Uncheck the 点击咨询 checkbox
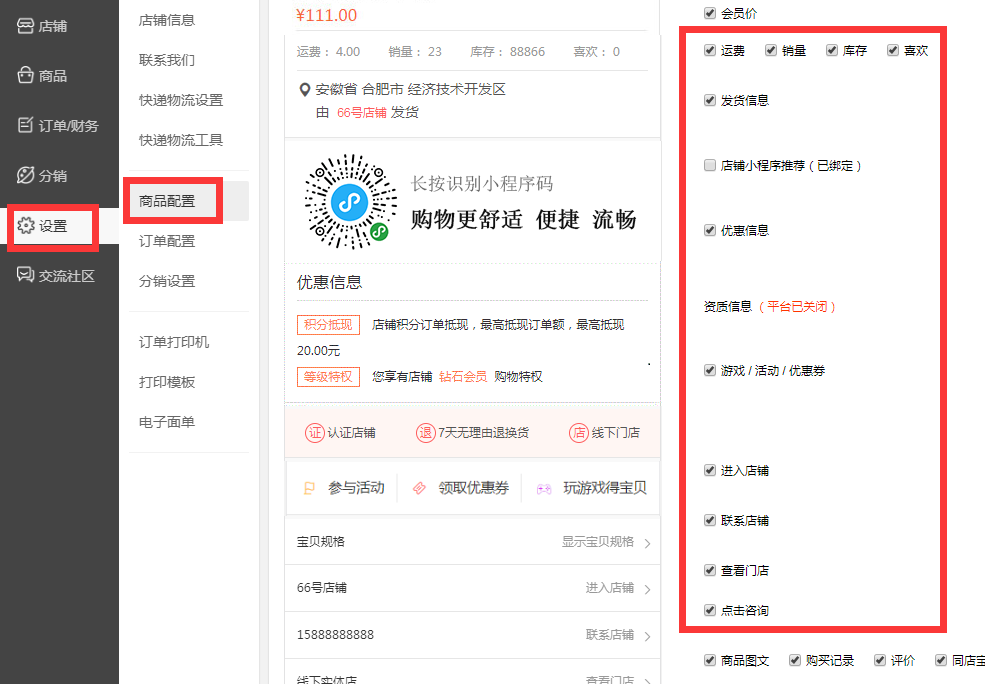This screenshot has height=684, width=985. (710, 610)
